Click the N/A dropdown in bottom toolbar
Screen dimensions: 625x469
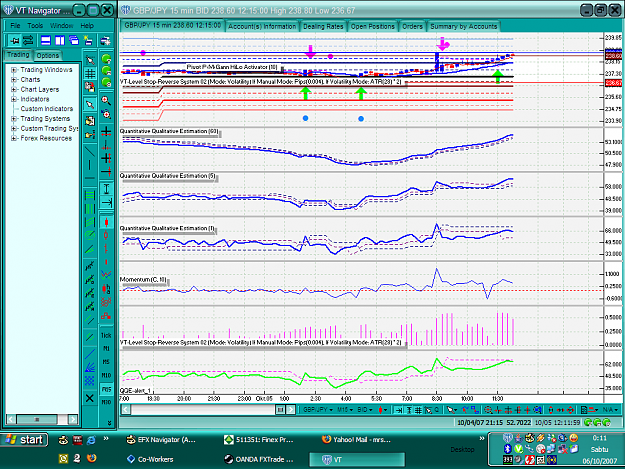(610, 410)
